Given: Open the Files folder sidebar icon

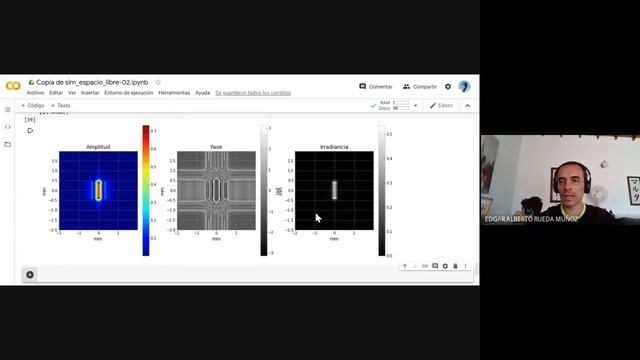Looking at the screenshot, I should (8, 144).
